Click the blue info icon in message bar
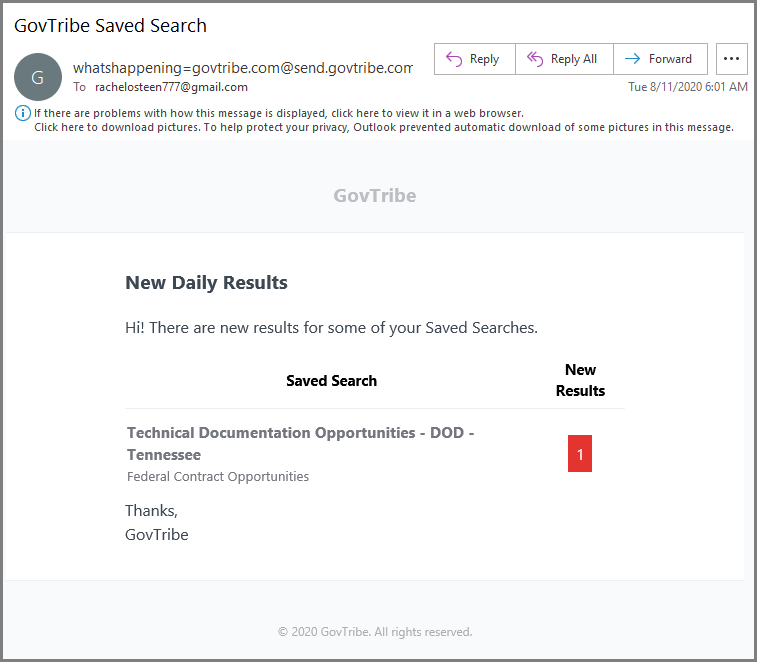This screenshot has width=757, height=662. point(23,113)
